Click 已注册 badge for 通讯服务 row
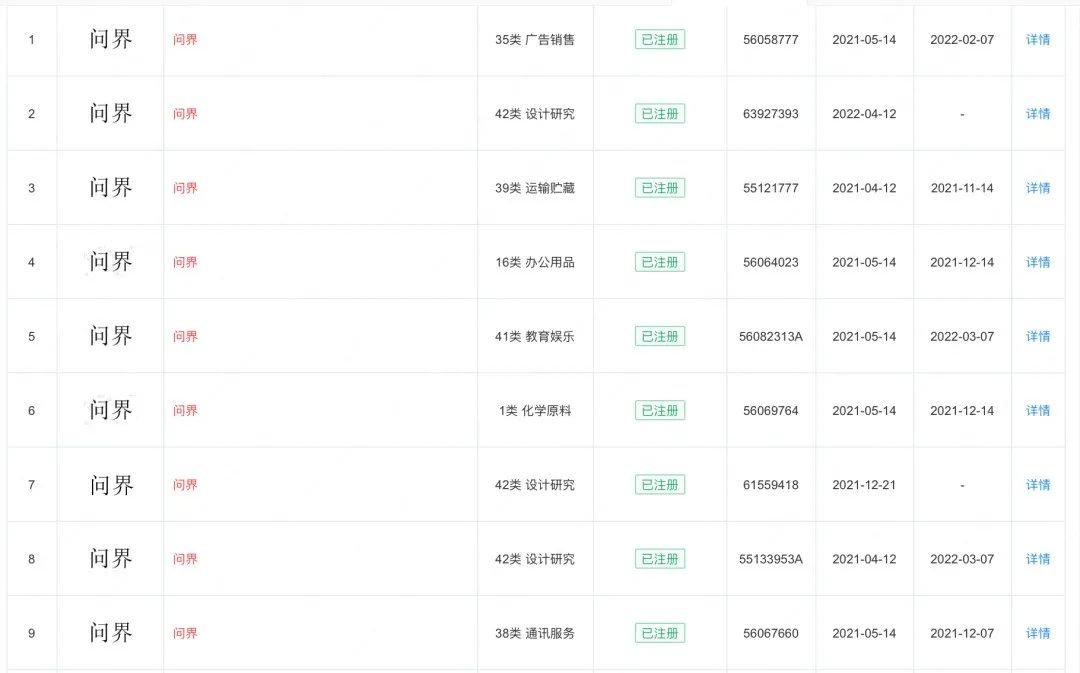The width and height of the screenshot is (1080, 673). (x=660, y=633)
